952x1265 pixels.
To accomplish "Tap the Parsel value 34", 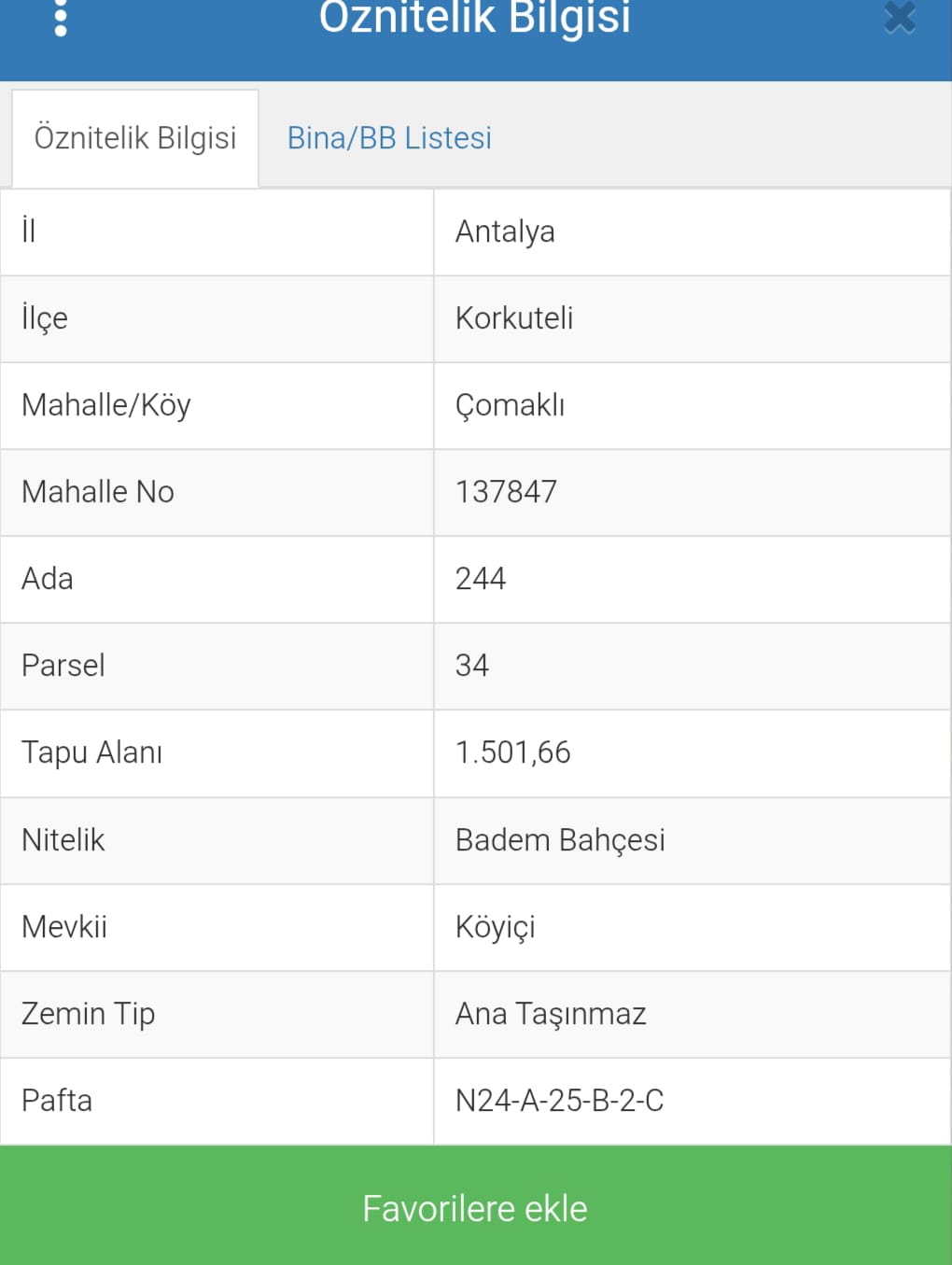I will 472,666.
